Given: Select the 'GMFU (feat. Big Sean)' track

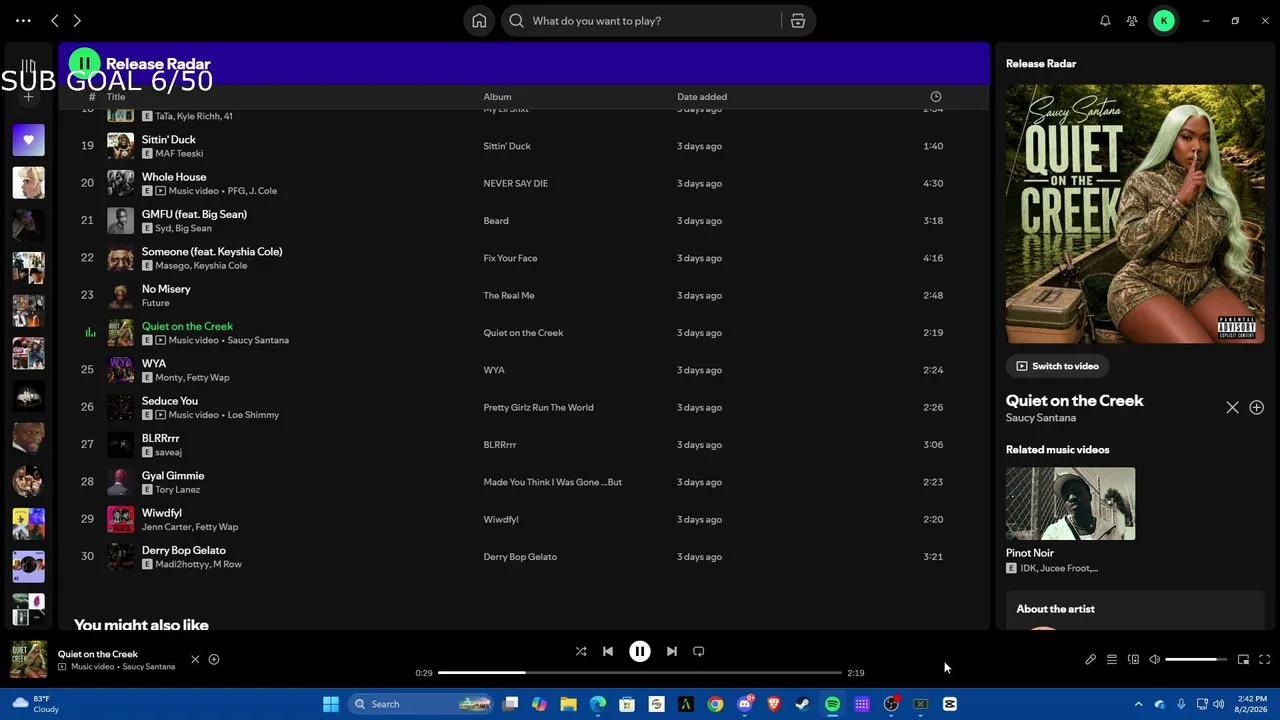Looking at the screenshot, I should tap(194, 214).
